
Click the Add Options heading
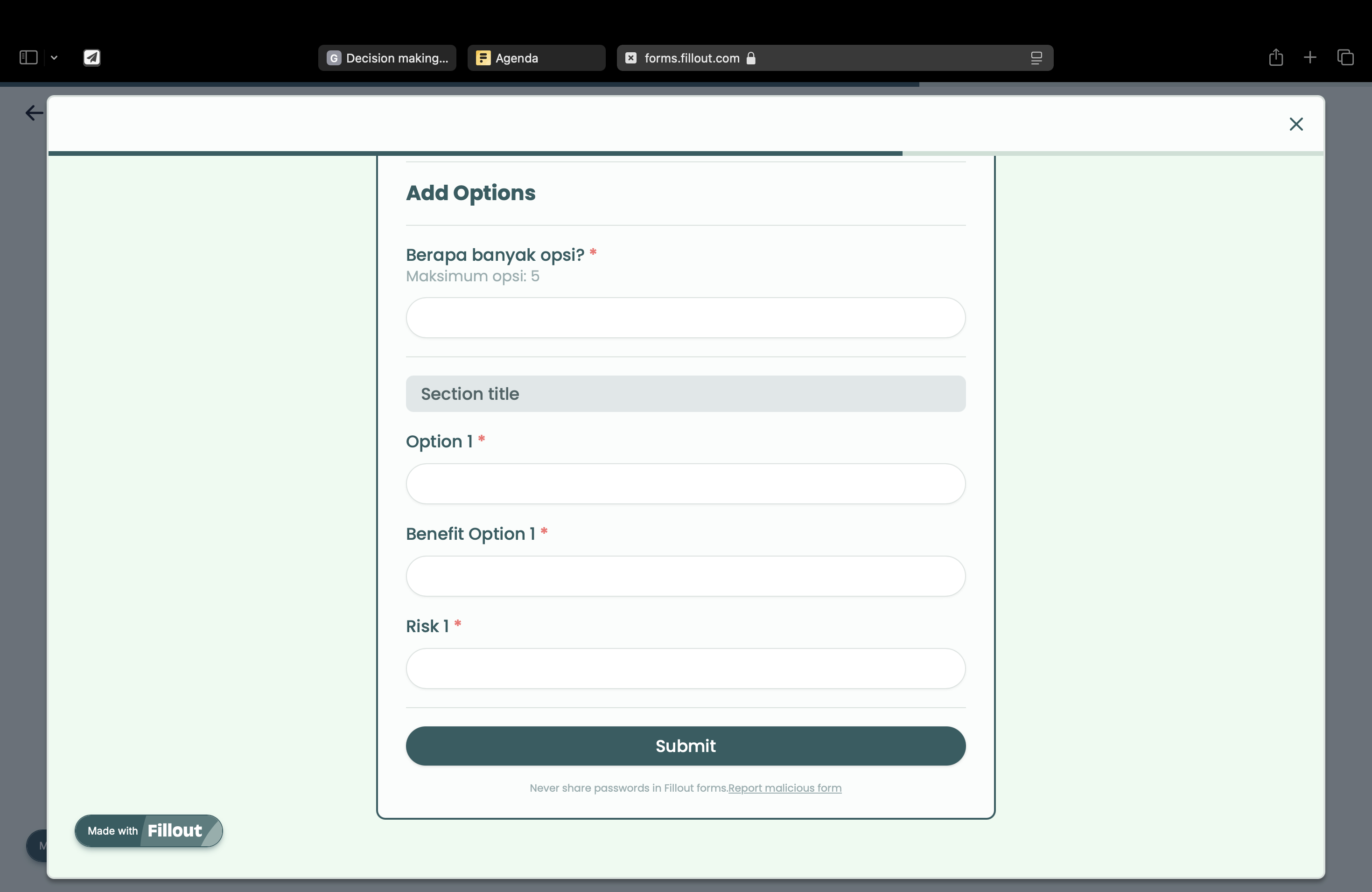470,193
